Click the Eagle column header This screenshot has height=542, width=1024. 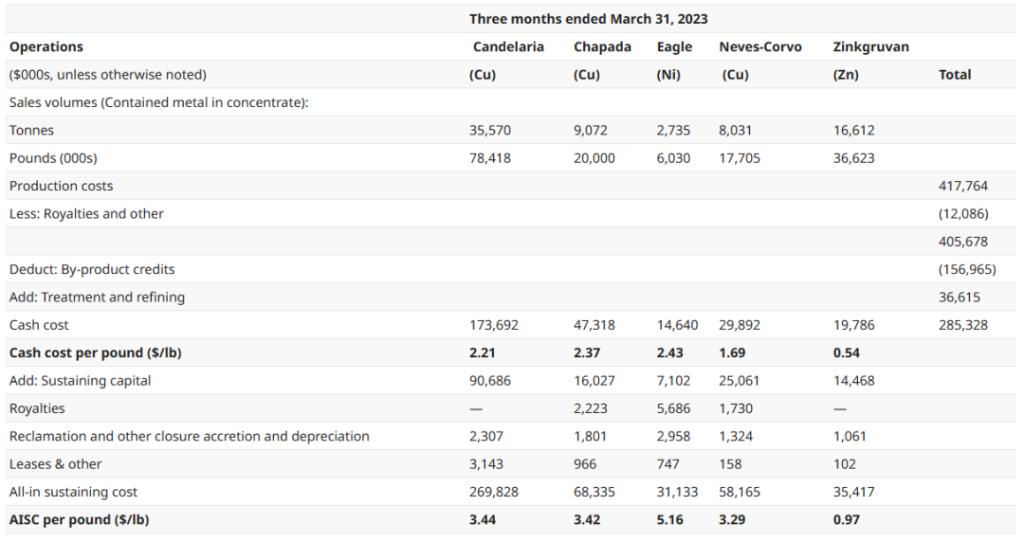coord(674,47)
